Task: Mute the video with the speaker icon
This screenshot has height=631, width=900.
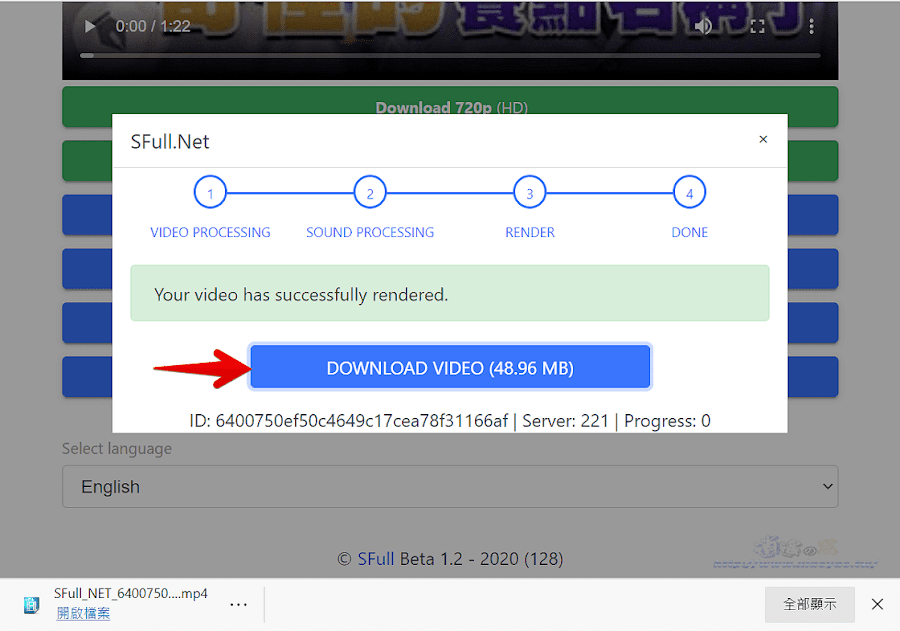Action: tap(703, 26)
